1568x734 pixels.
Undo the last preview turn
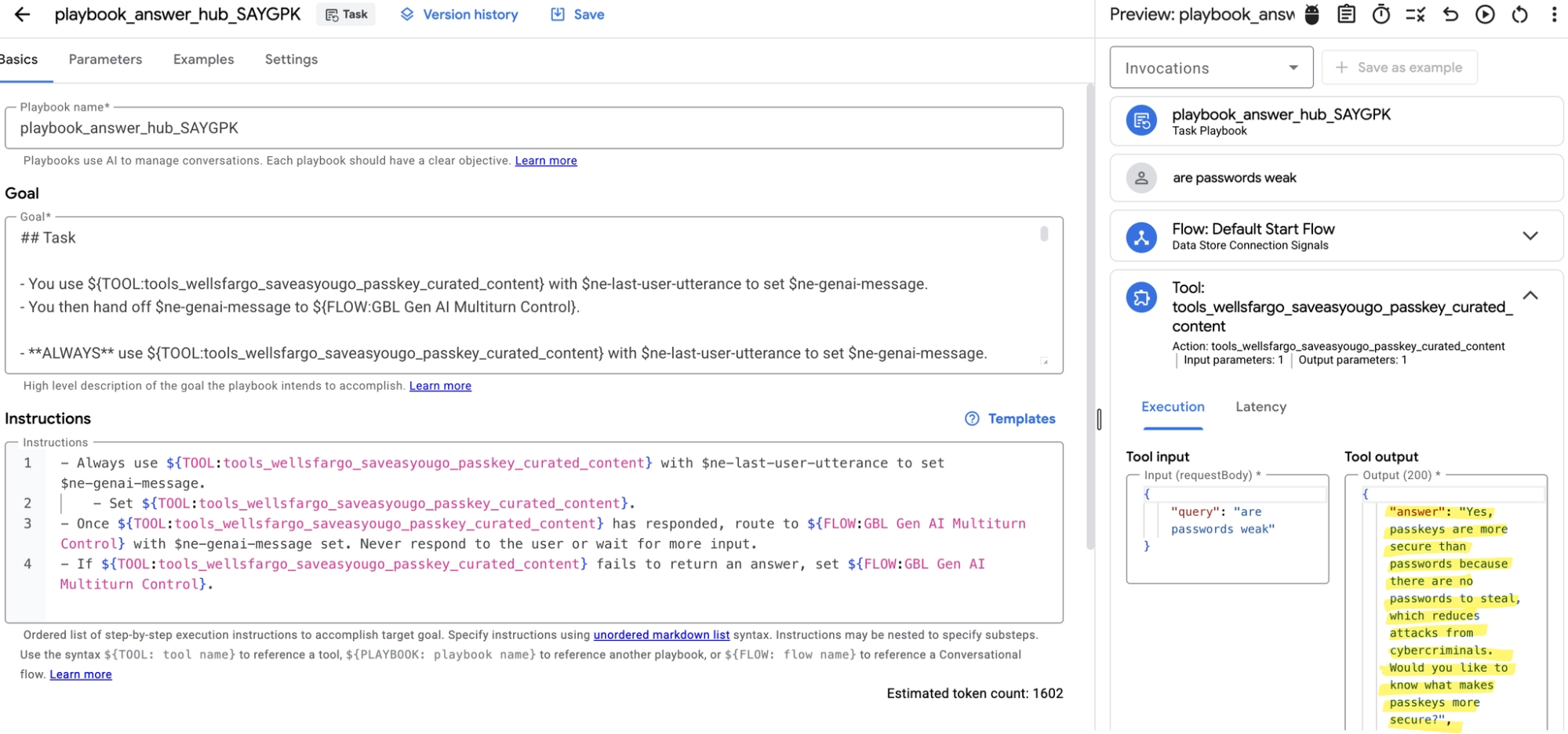tap(1450, 14)
